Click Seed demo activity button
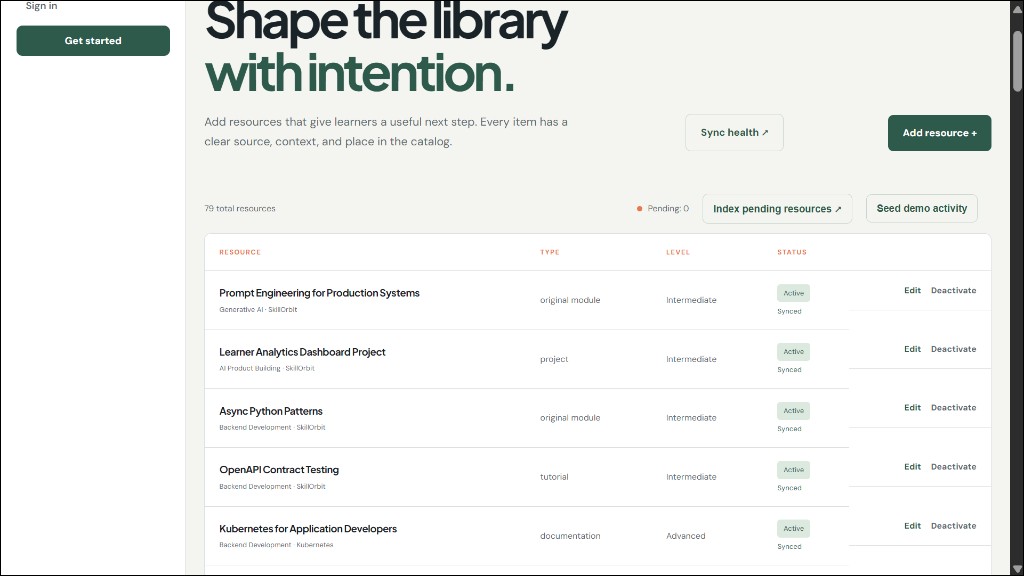 [x=921, y=208]
